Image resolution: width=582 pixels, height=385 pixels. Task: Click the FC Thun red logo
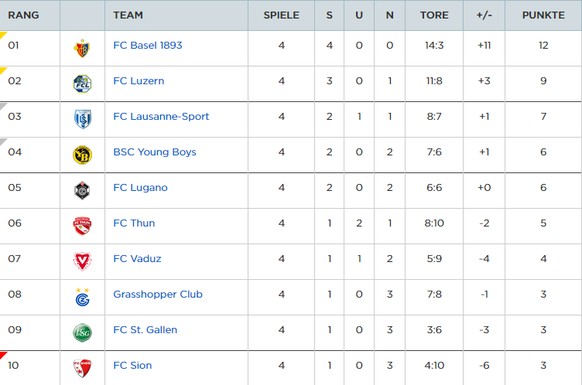82,226
